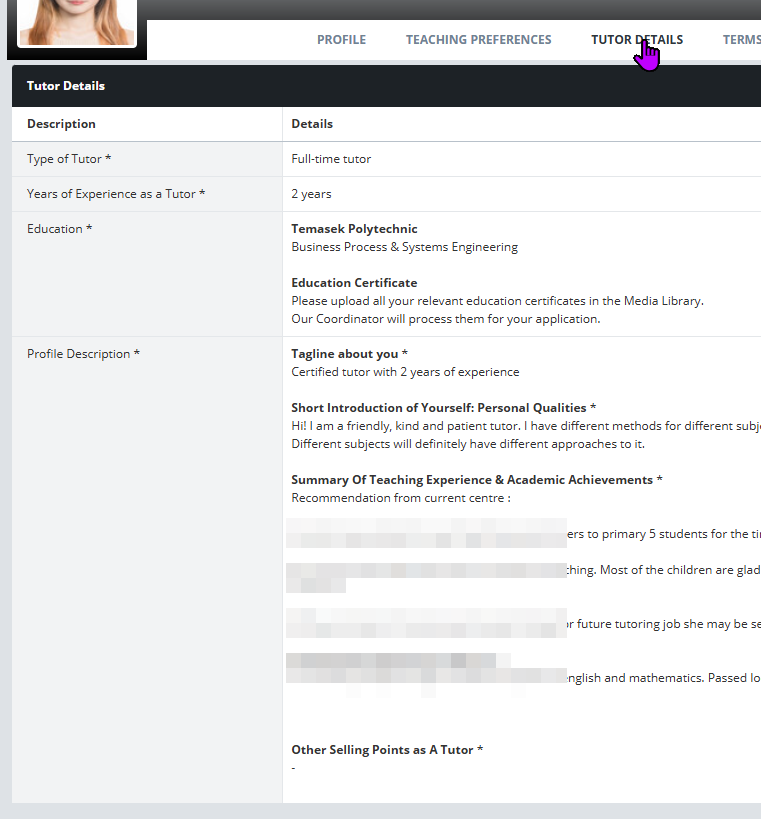Select the TUTOR DETAILS tab
The image size is (761, 819).
click(636, 40)
